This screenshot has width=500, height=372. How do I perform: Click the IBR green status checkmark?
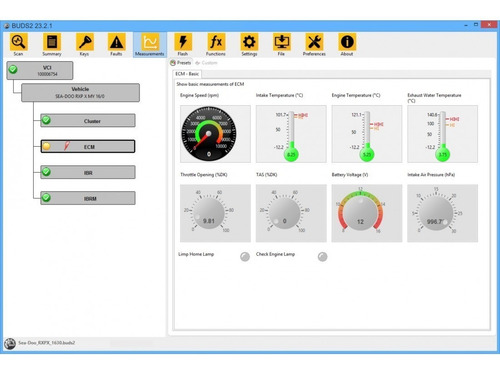(46, 172)
